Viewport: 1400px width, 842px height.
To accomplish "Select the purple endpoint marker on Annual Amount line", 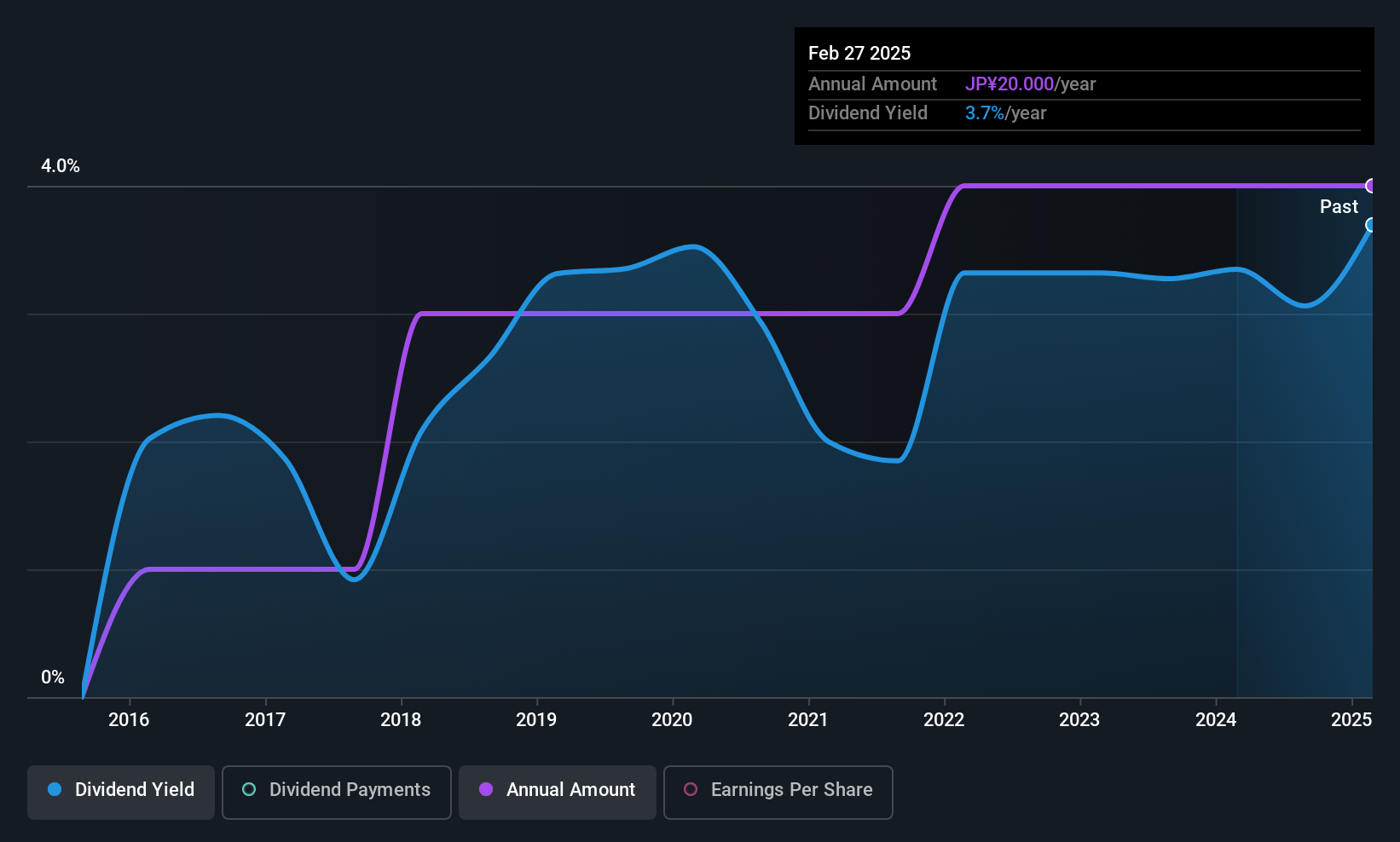I will [1371, 186].
